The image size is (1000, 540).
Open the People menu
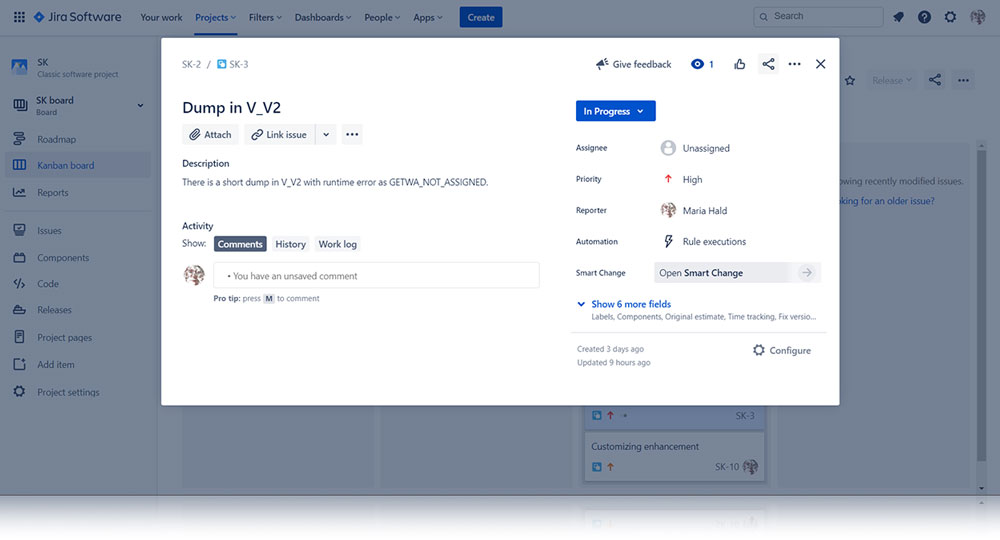(x=382, y=17)
